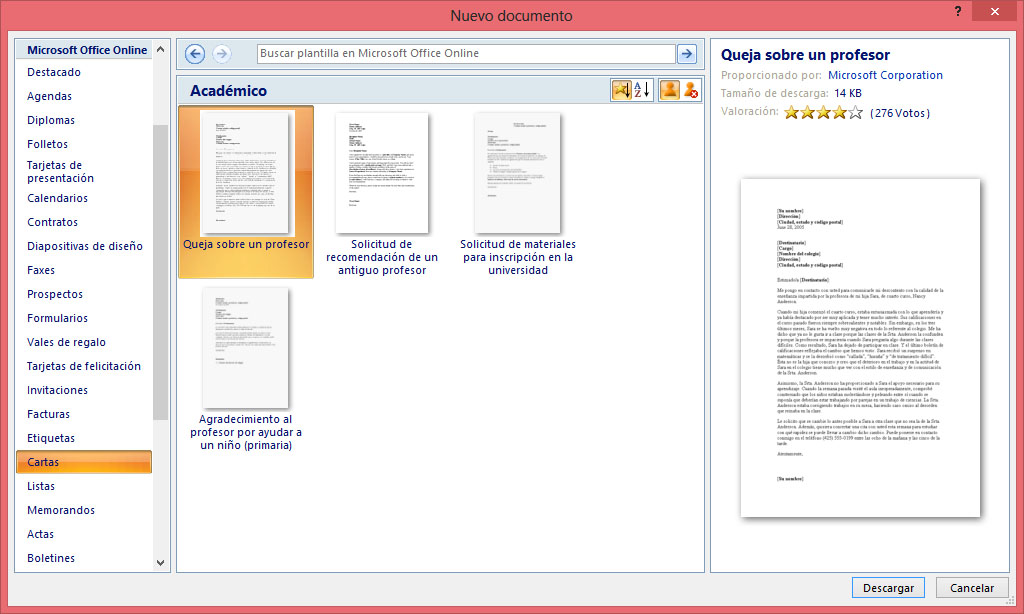This screenshot has width=1024, height=614.
Task: Click the Cancelar button
Action: pyautogui.click(x=972, y=588)
